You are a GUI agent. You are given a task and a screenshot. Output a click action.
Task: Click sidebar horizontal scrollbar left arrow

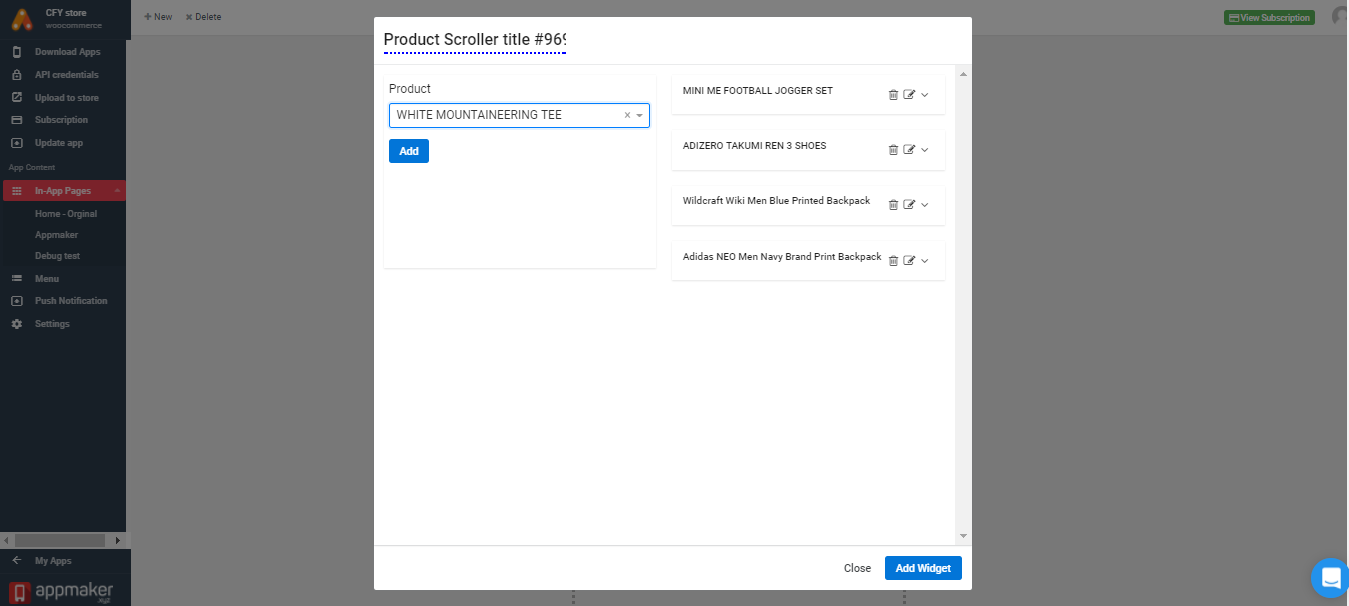(7, 540)
